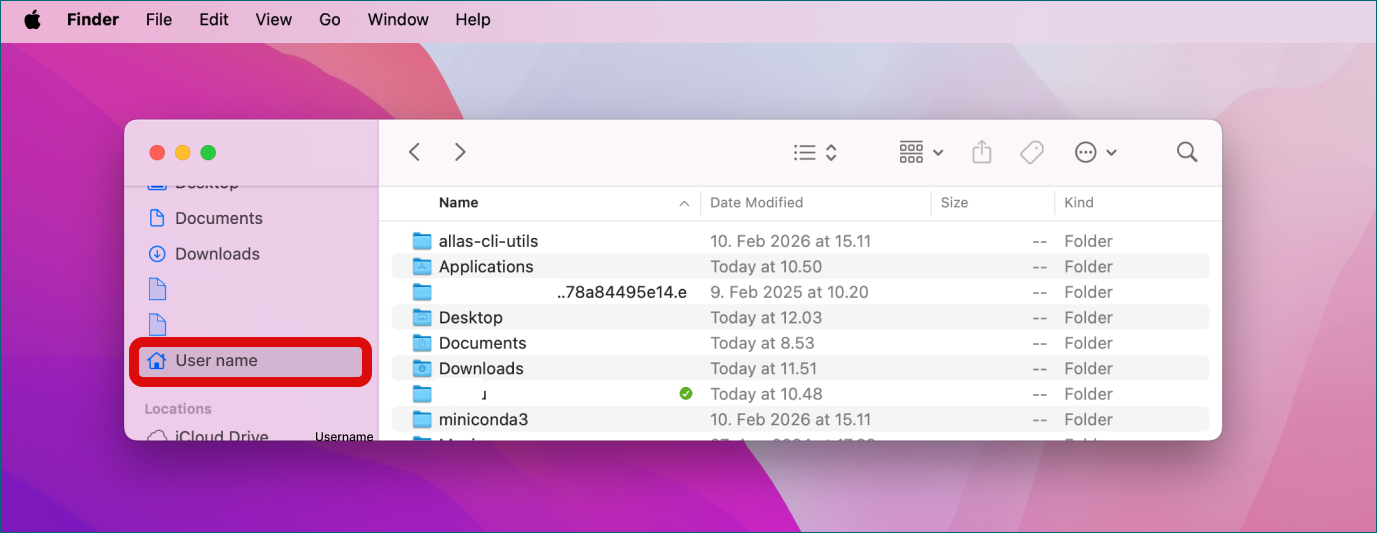The image size is (1377, 533).
Task: Select the allas-cli-utils folder row
Action: 800,241
